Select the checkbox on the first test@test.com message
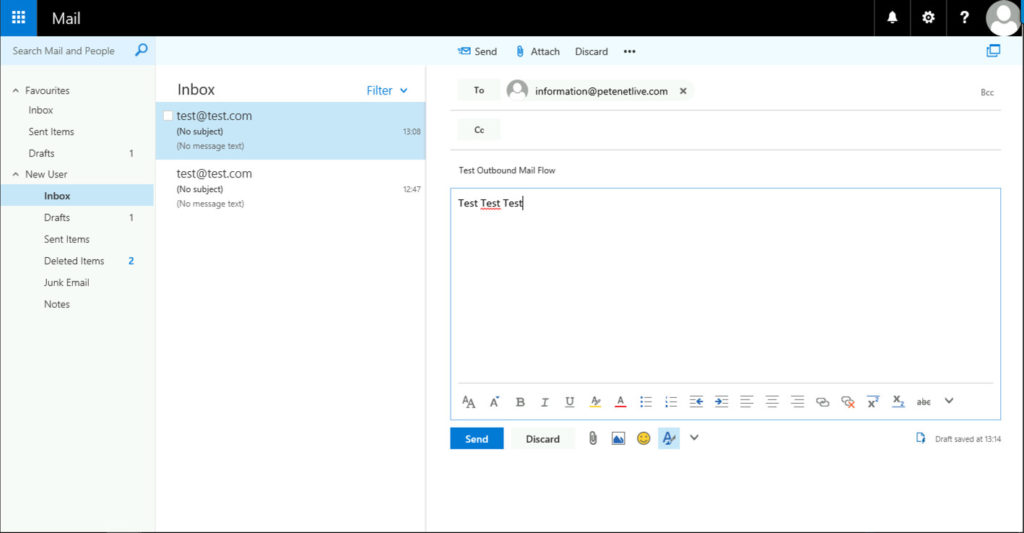The width and height of the screenshot is (1024, 533). click(x=168, y=116)
